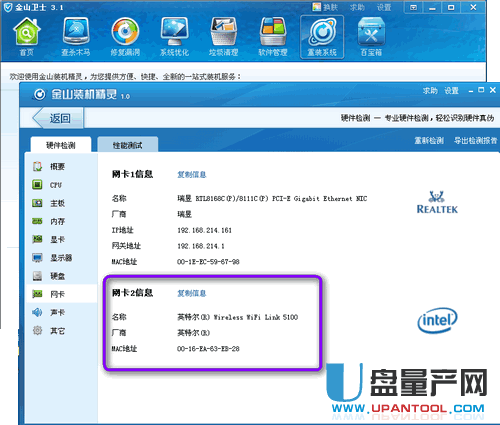500x425 pixels.
Task: Open 软件管理 software management icon
Action: [x=273, y=37]
